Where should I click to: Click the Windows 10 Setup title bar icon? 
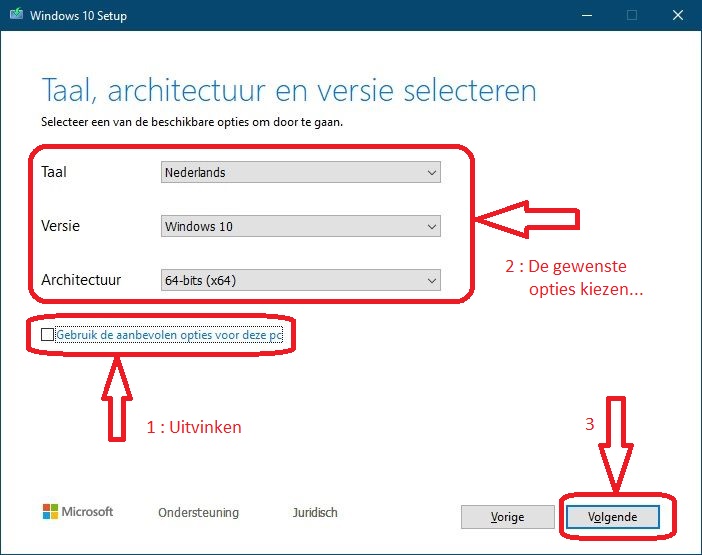[x=16, y=14]
